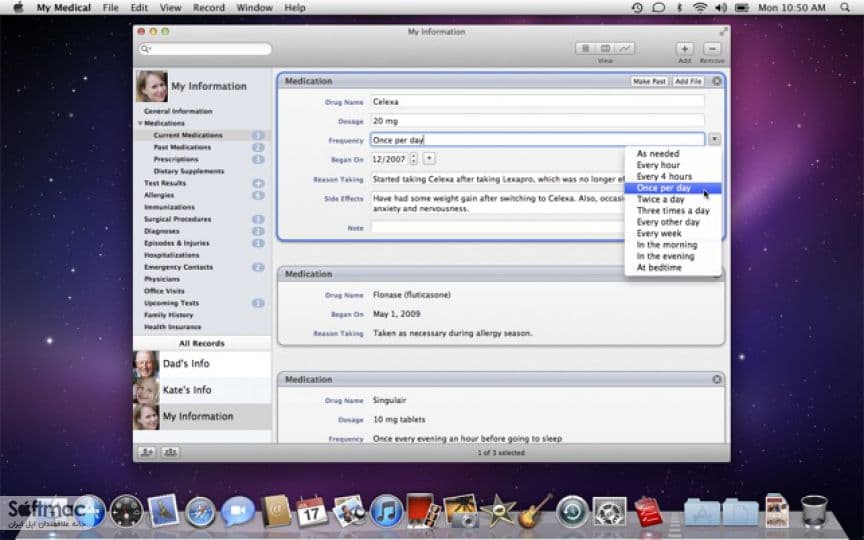Click the Add File button
The height and width of the screenshot is (540, 864).
pyautogui.click(x=688, y=81)
